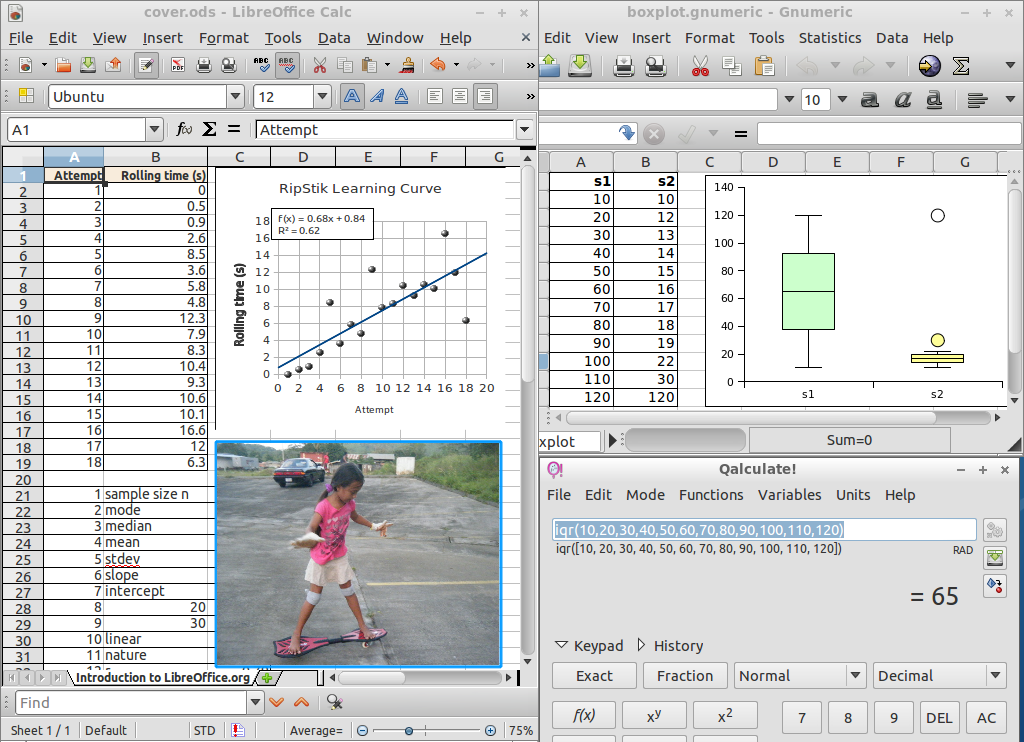Image resolution: width=1024 pixels, height=742 pixels.
Task: Align left in the Calc formatting toolbar
Action: click(x=435, y=97)
